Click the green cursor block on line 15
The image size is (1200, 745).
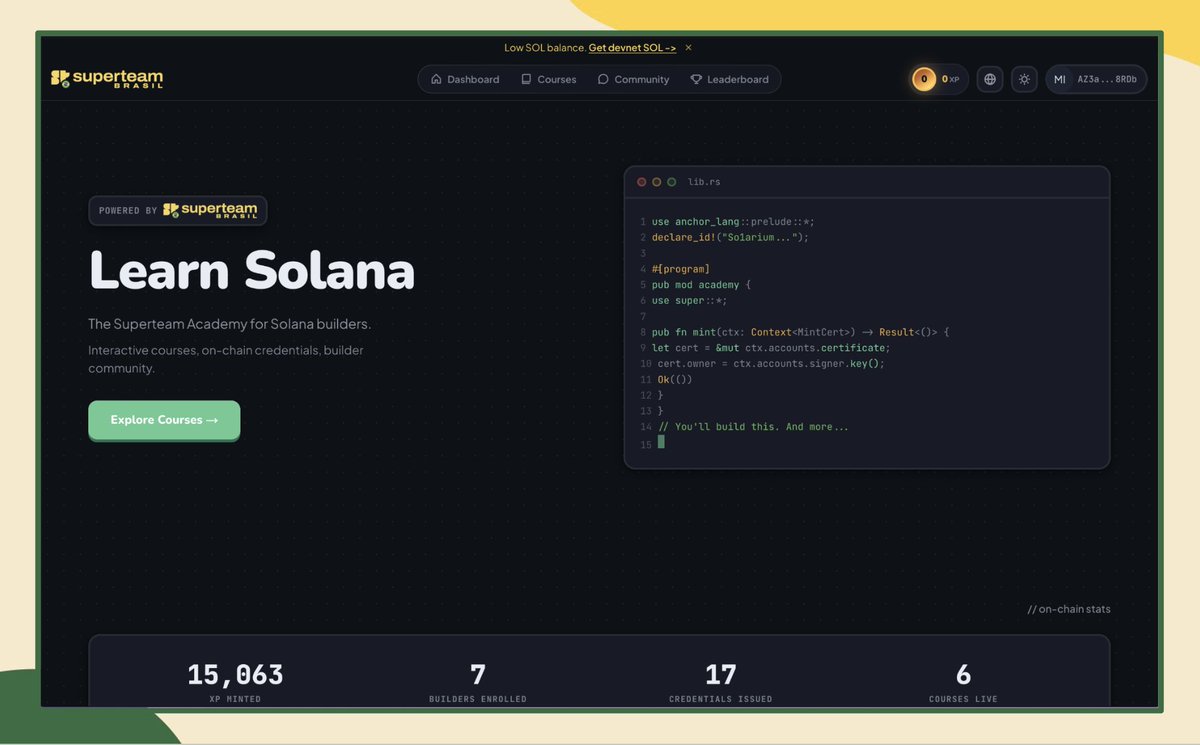click(x=661, y=442)
